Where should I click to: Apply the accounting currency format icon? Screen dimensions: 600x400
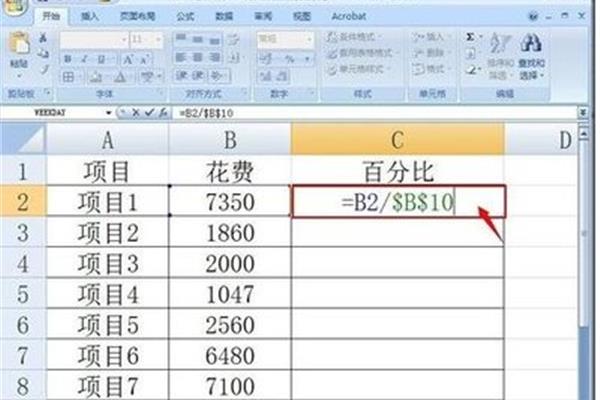click(x=265, y=59)
